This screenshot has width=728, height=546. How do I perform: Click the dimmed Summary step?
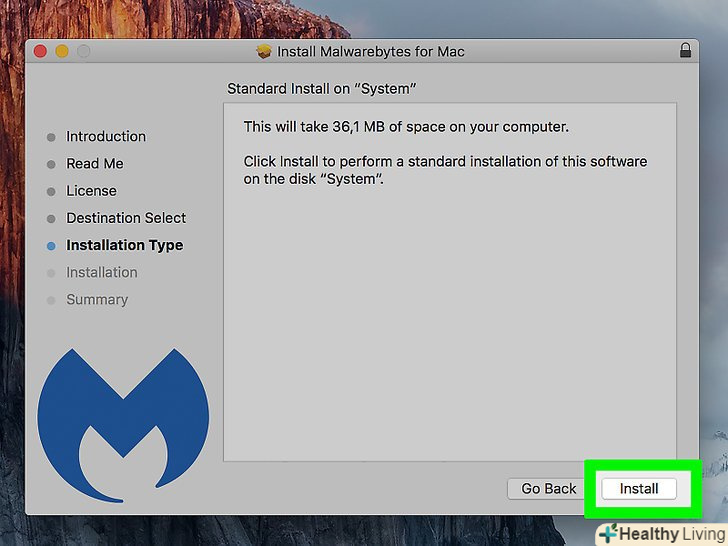click(97, 299)
